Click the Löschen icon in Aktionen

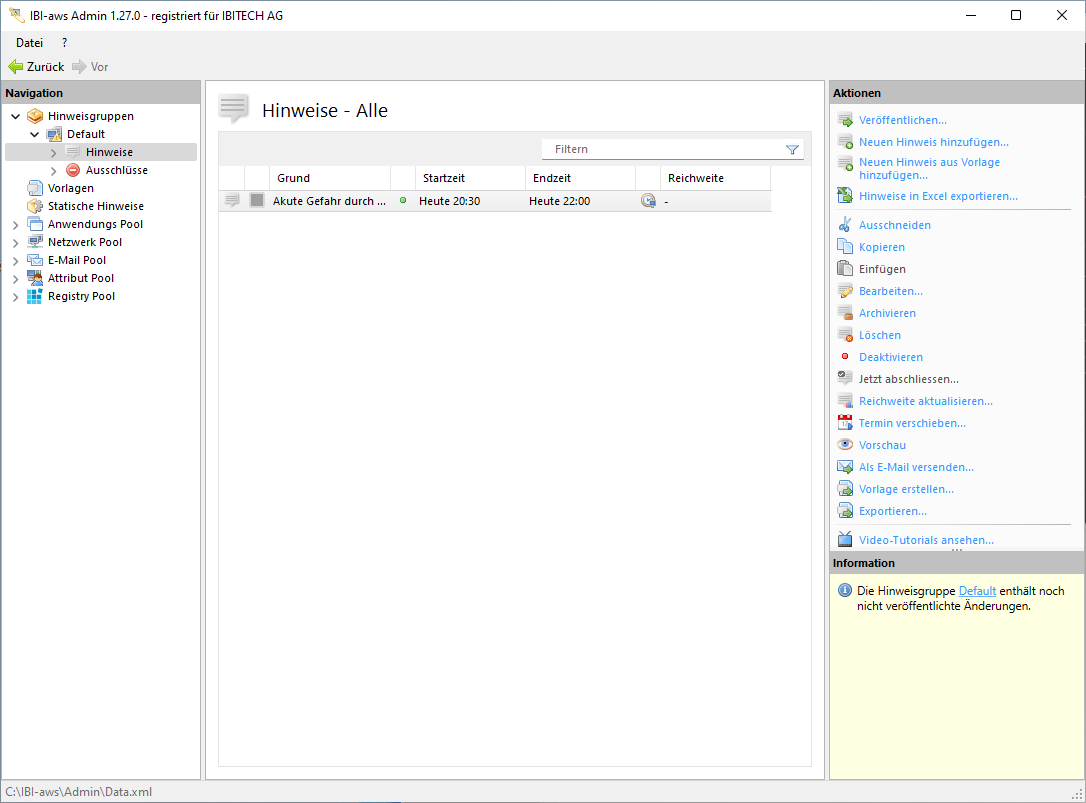point(845,335)
